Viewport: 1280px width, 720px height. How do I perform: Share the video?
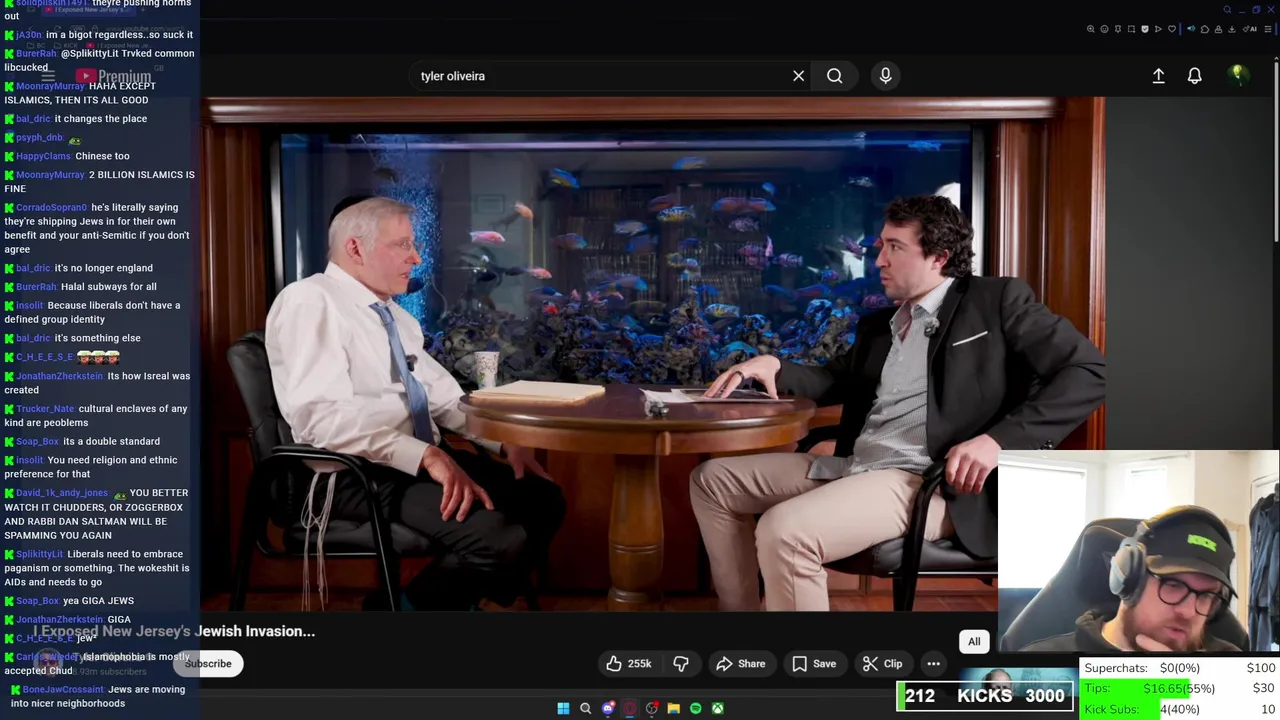pos(740,664)
